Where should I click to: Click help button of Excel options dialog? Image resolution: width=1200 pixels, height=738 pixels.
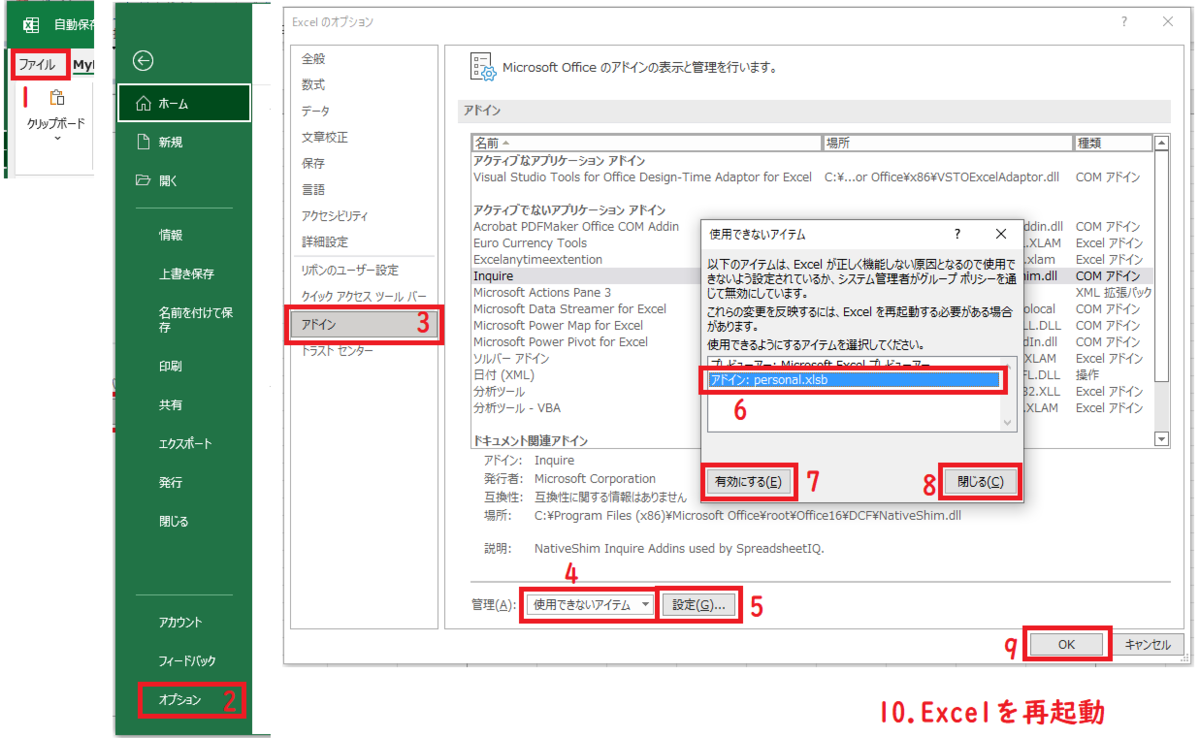click(x=1124, y=21)
